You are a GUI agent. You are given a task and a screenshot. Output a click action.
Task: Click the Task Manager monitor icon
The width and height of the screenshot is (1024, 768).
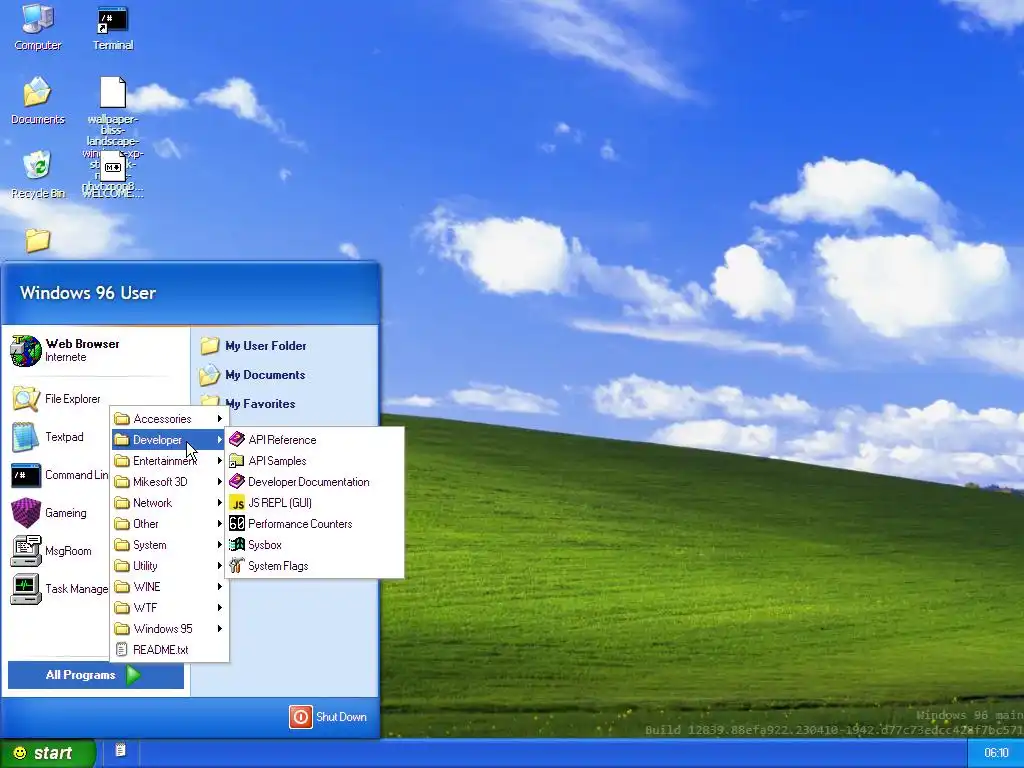click(26, 588)
